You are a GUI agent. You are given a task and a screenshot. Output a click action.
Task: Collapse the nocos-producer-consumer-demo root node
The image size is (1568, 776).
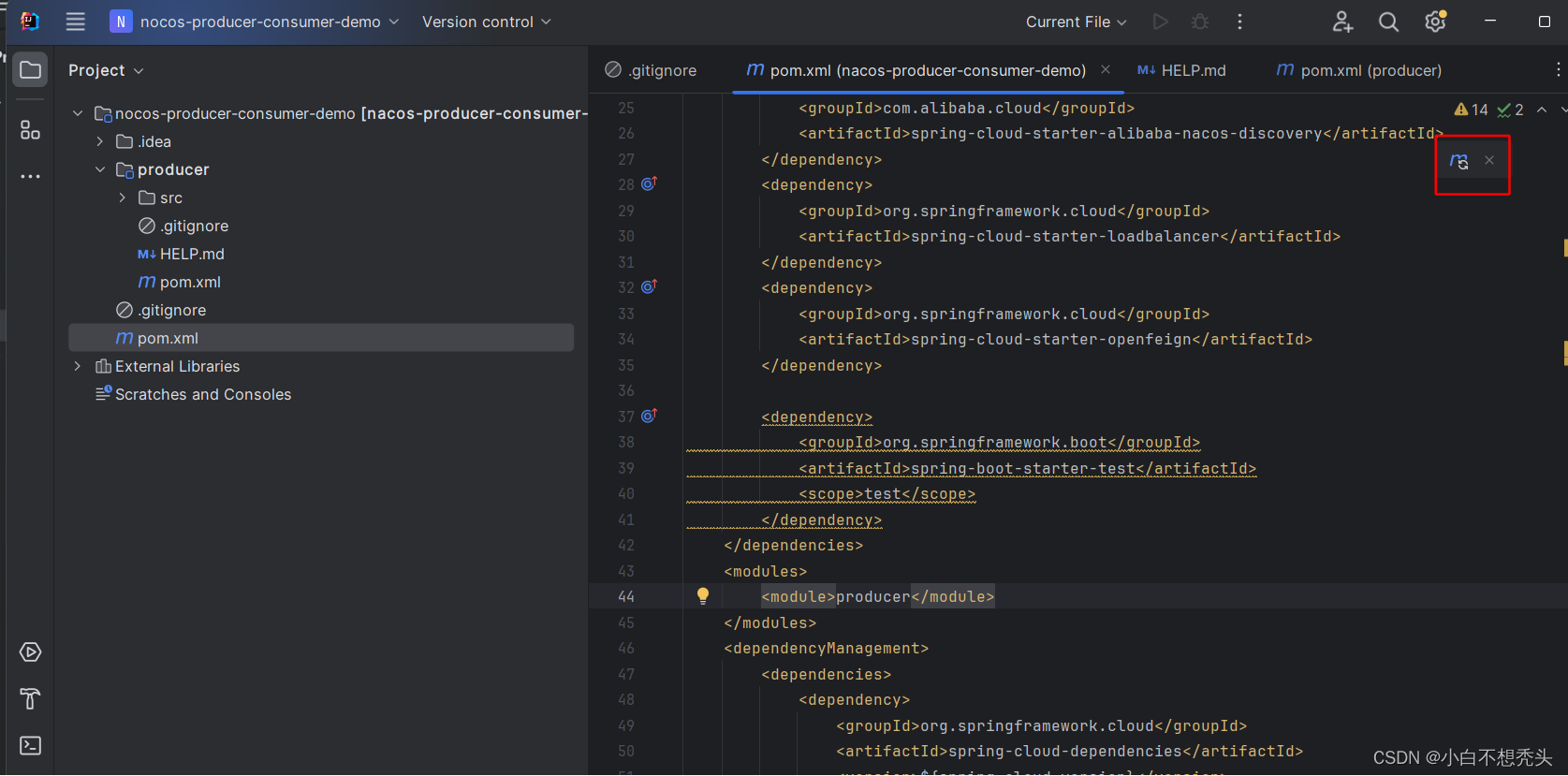point(78,113)
